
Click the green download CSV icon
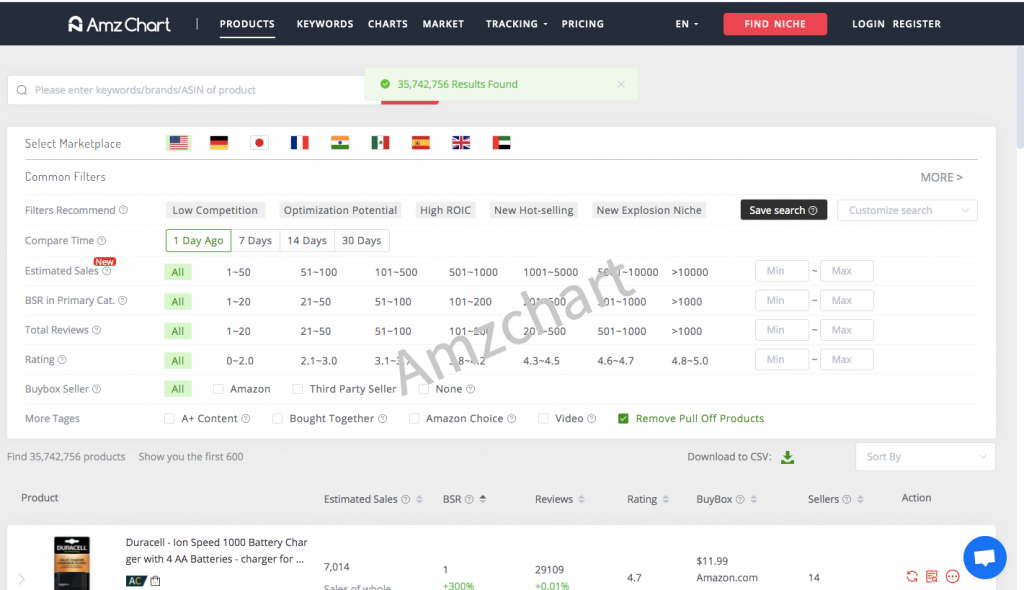click(x=788, y=457)
